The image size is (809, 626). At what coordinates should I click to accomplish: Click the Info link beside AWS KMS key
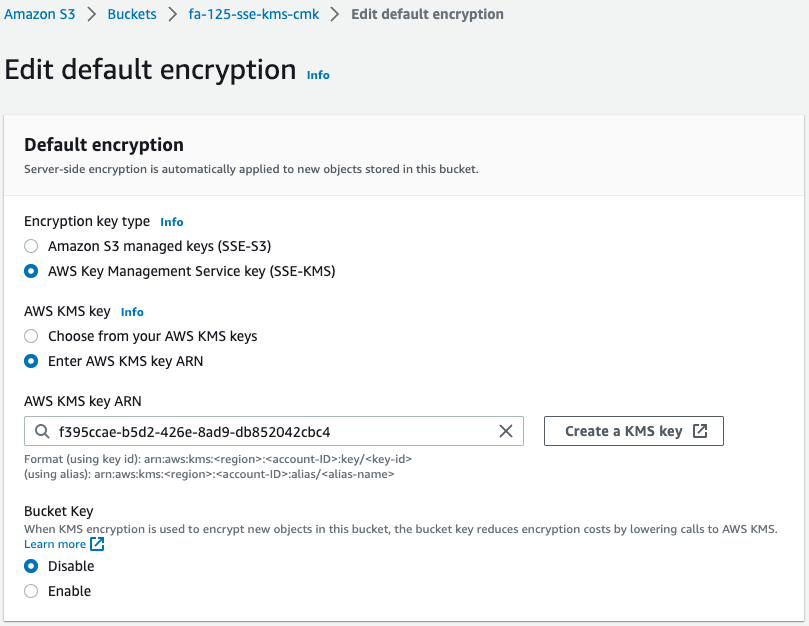tap(131, 311)
